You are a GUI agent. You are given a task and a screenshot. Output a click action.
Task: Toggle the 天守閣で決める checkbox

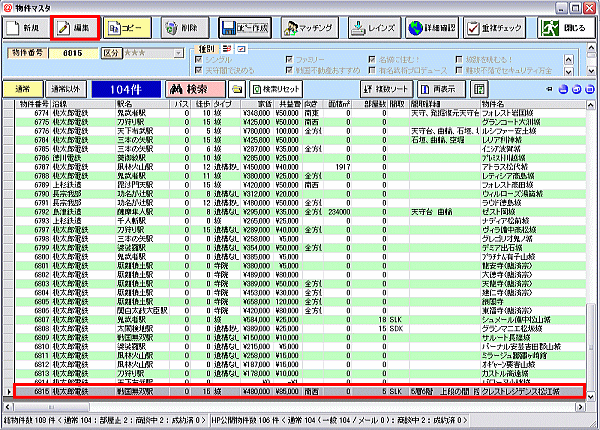pos(198,70)
